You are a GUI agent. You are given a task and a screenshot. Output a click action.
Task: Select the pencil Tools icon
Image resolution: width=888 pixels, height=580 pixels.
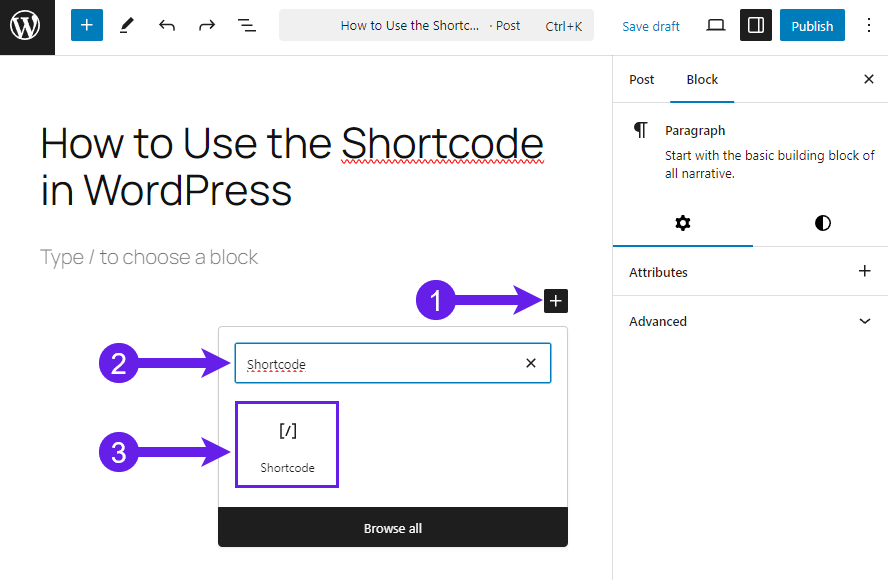[127, 25]
